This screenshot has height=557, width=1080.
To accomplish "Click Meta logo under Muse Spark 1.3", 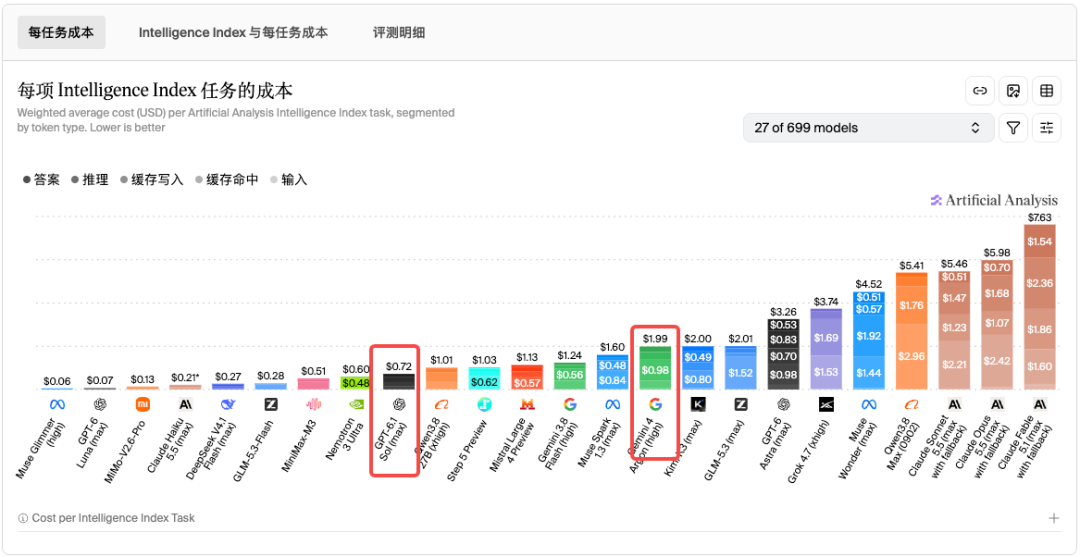I will [612, 404].
